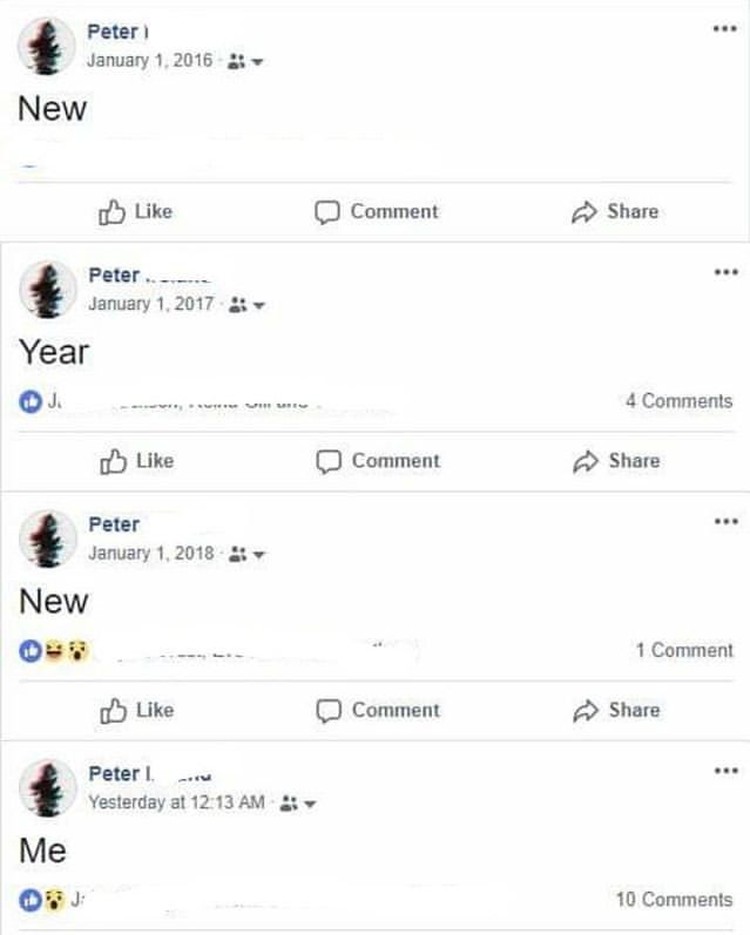Click the thumbs-up Like on 2018 post
Viewport: 750px width, 935px height.
tap(137, 710)
